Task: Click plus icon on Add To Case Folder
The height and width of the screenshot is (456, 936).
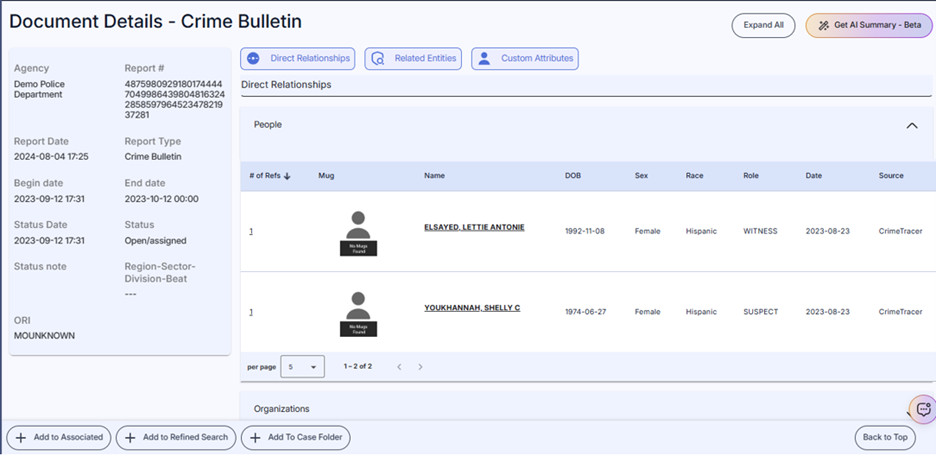Action: (x=255, y=437)
